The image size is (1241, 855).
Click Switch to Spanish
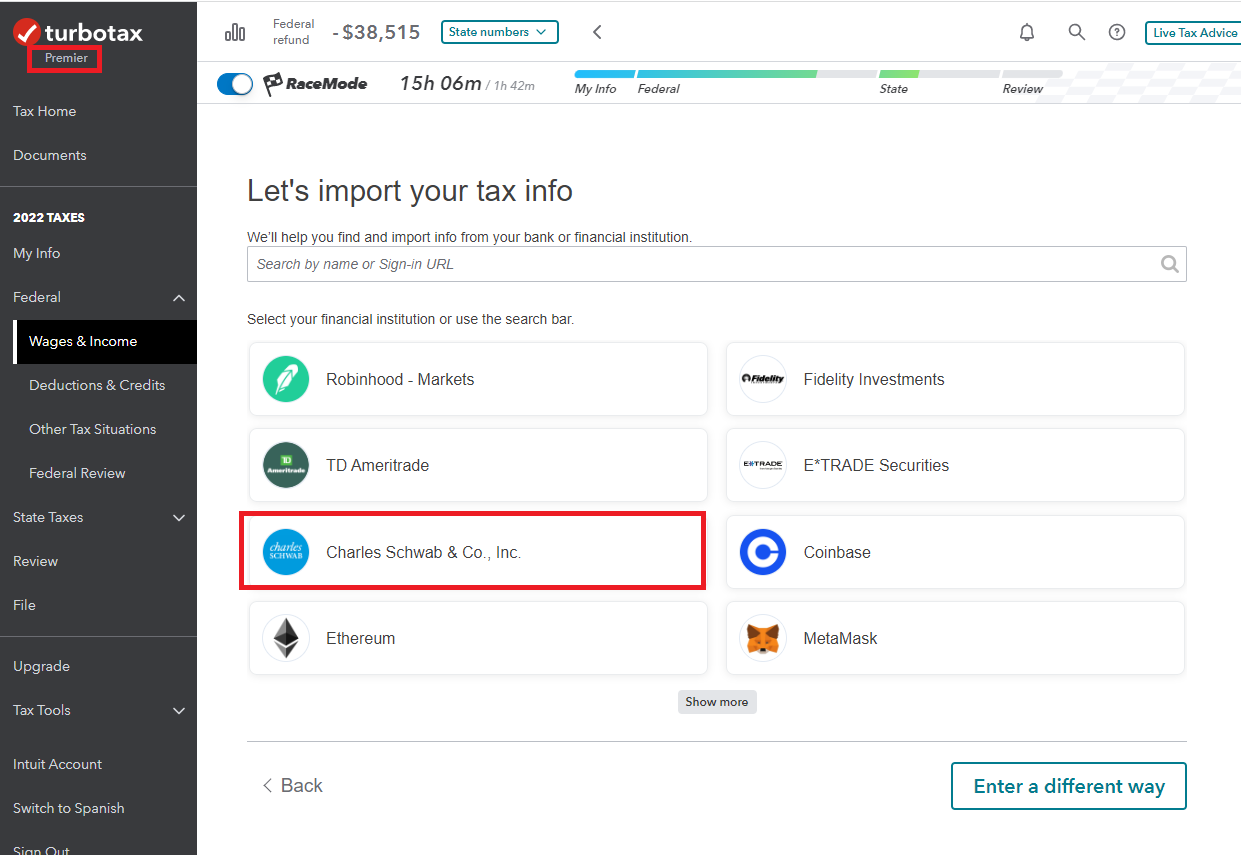(69, 808)
